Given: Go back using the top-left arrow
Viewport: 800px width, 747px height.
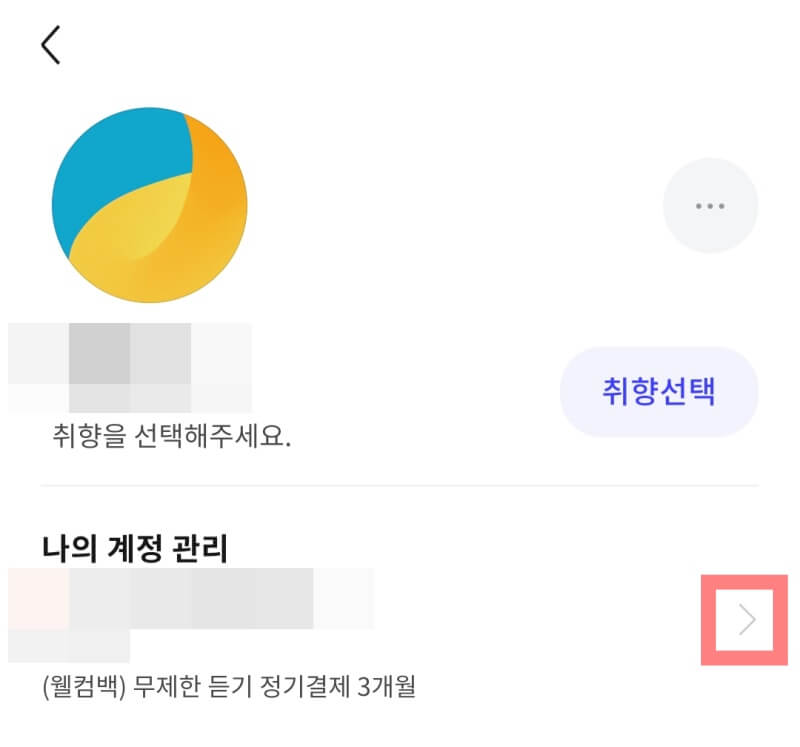Looking at the screenshot, I should point(51,45).
